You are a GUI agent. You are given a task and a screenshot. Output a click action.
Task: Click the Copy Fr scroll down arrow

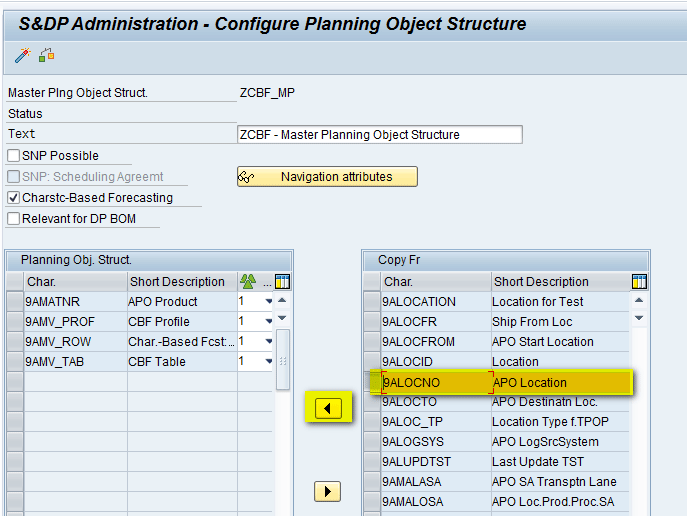[x=639, y=318]
